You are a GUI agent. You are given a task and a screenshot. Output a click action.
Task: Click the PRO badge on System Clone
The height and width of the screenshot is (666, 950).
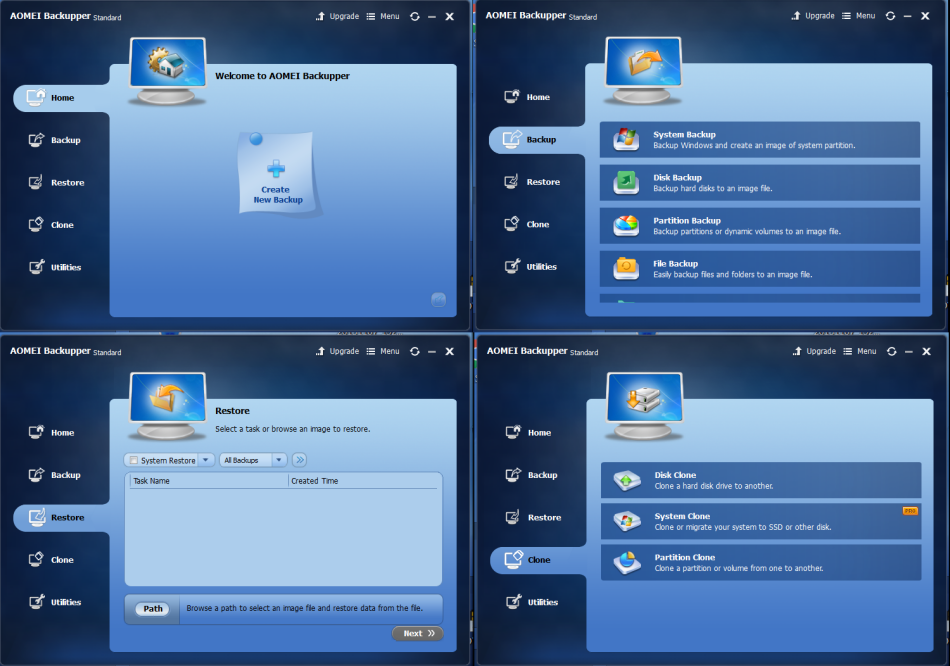click(x=910, y=511)
